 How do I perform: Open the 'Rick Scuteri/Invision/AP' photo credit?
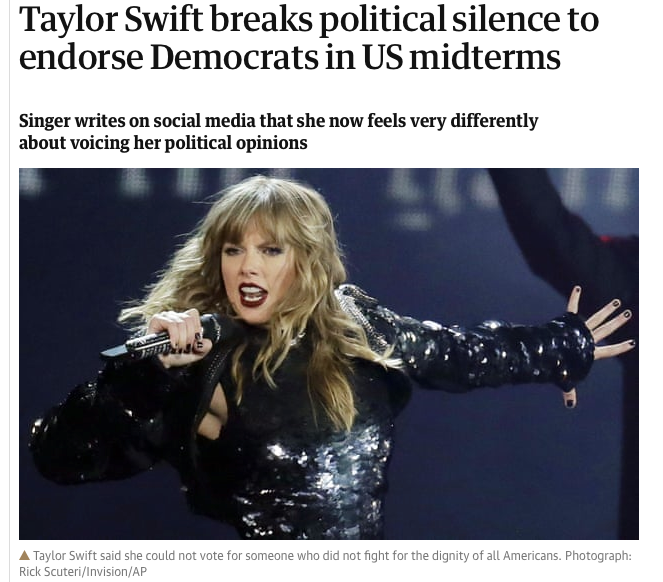pos(83,571)
